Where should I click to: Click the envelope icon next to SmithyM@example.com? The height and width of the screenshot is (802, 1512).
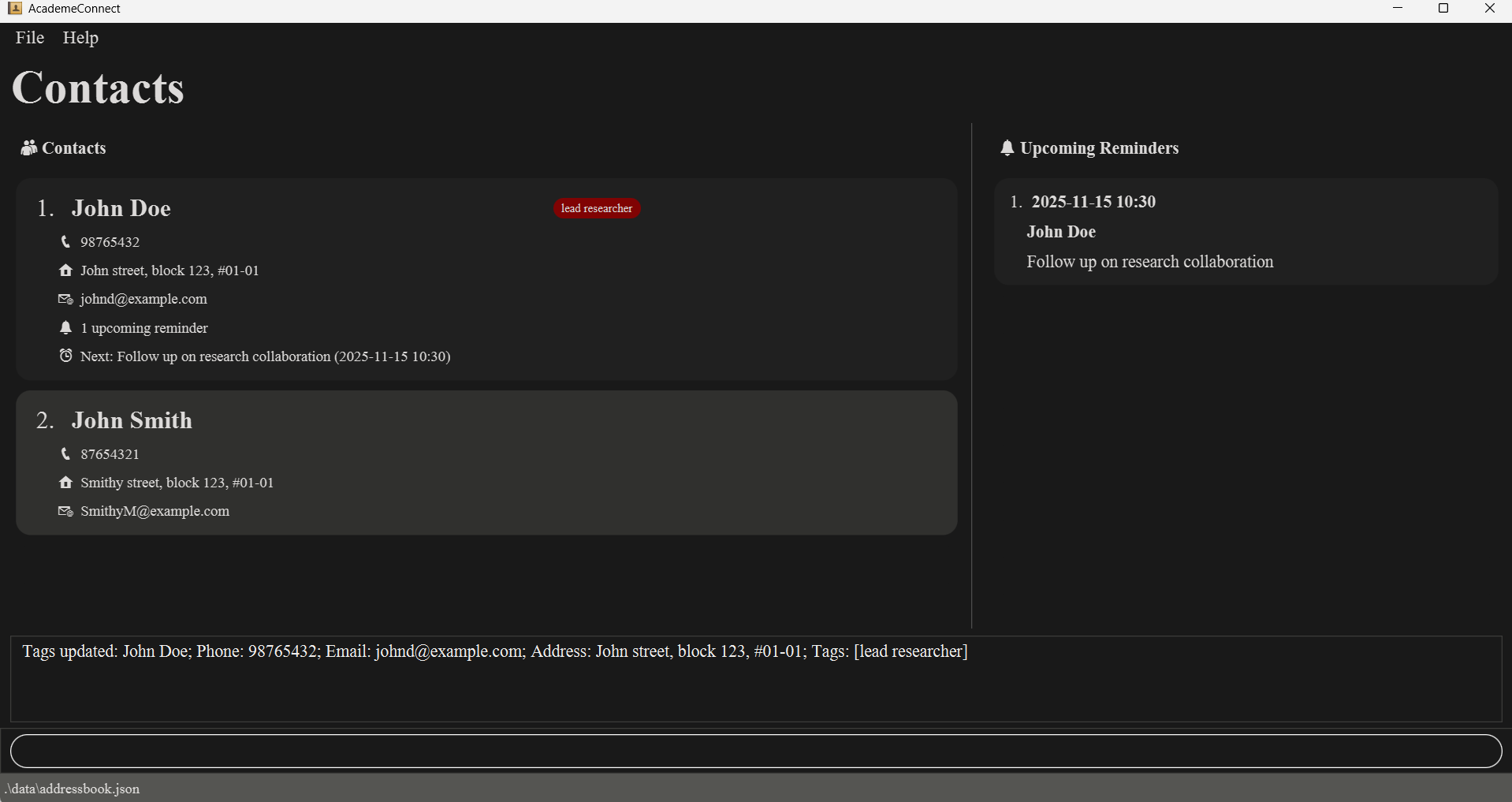pyautogui.click(x=65, y=512)
